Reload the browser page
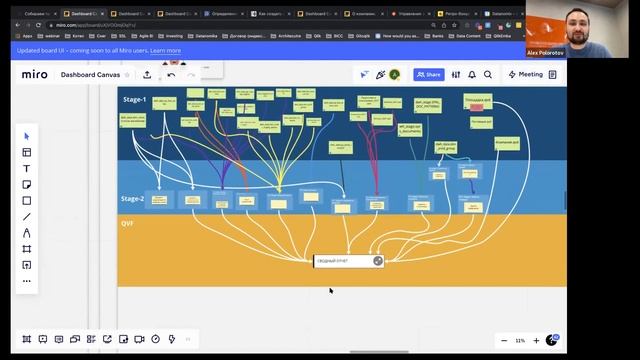This screenshot has width=640, height=360. (x=38, y=25)
